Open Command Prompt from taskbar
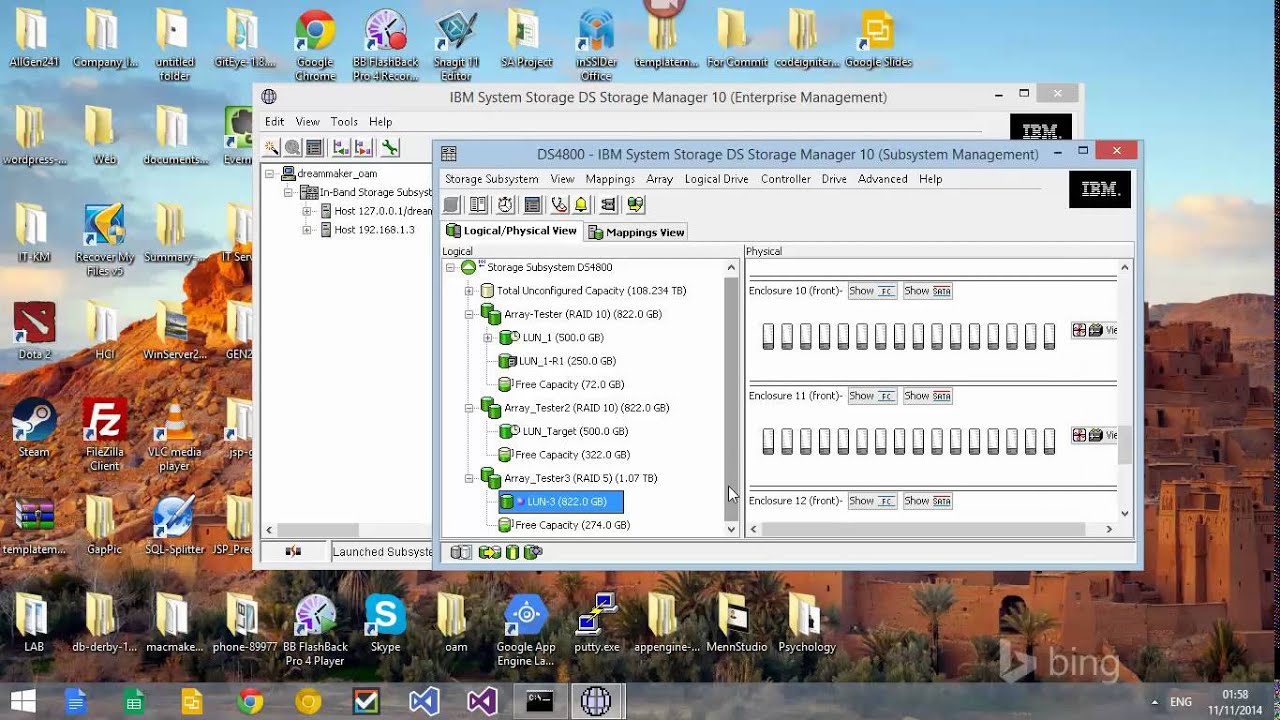The height and width of the screenshot is (720, 1280). point(539,701)
